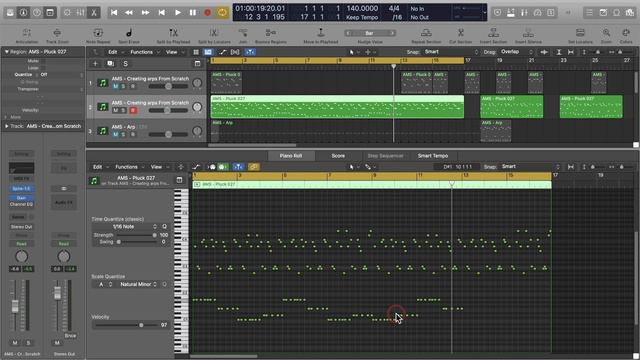This screenshot has width=640, height=360.
Task: Adjust the quantize Strength slider
Action: 136,235
